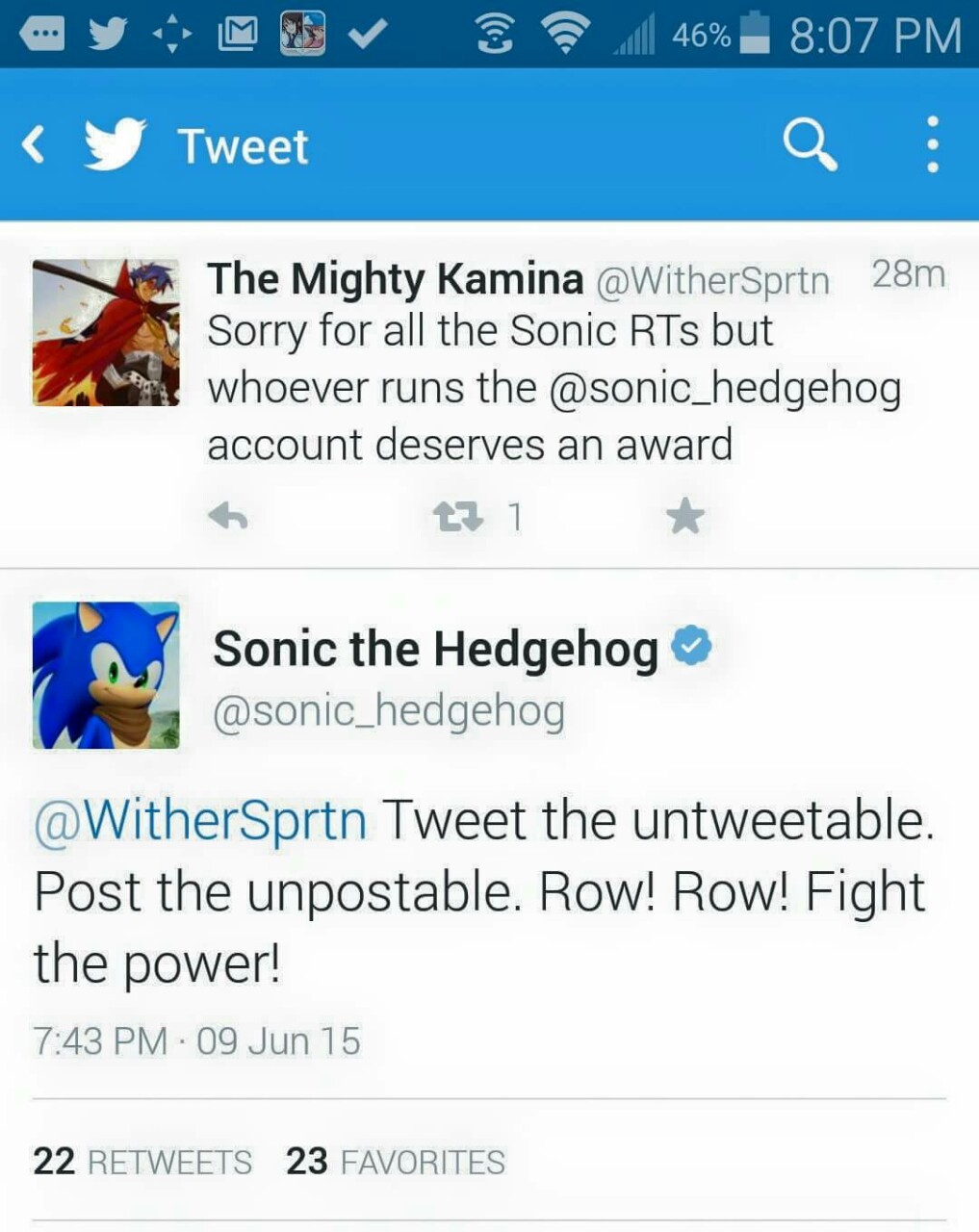Open the @WitherSprtn mention link
Image resolution: width=979 pixels, height=1232 pixels.
tap(200, 821)
